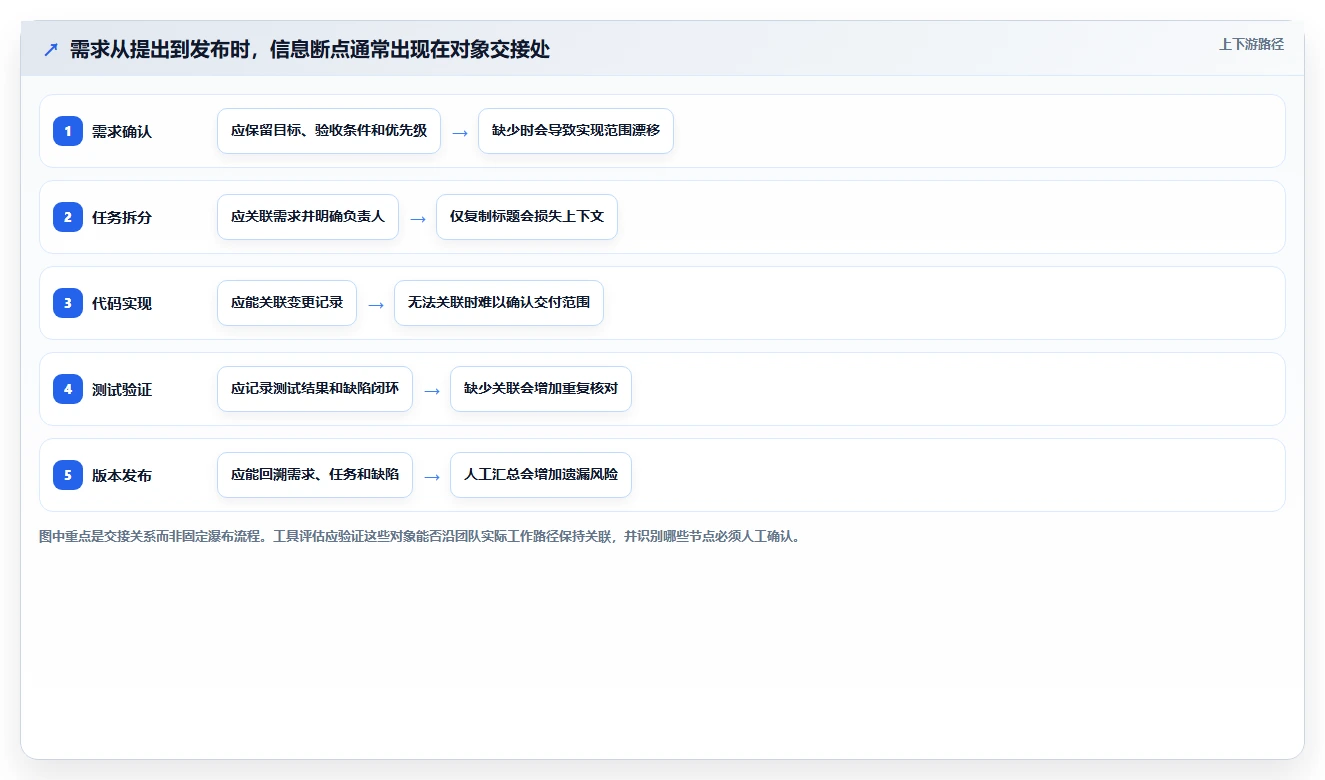Click the arrow icon beside the title
This screenshot has width=1325, height=780.
point(50,50)
